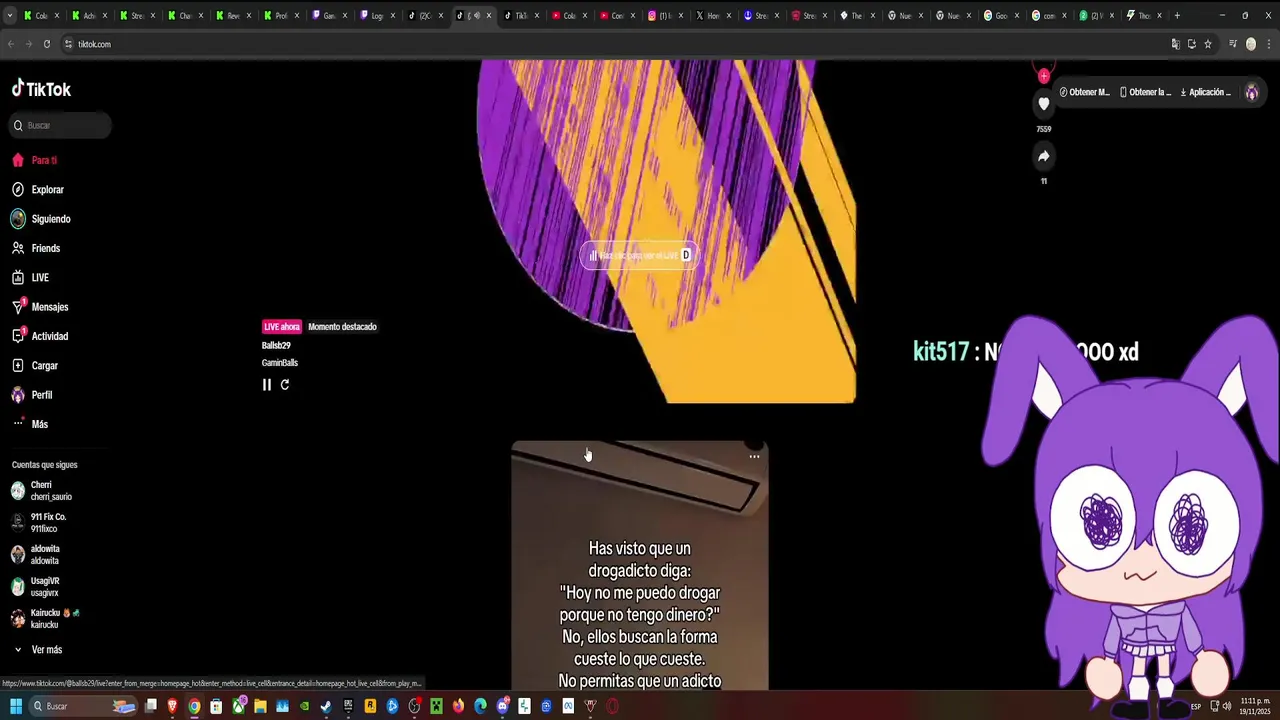
Task: Open profile avatar in top-right TikTok bar
Action: click(1251, 92)
